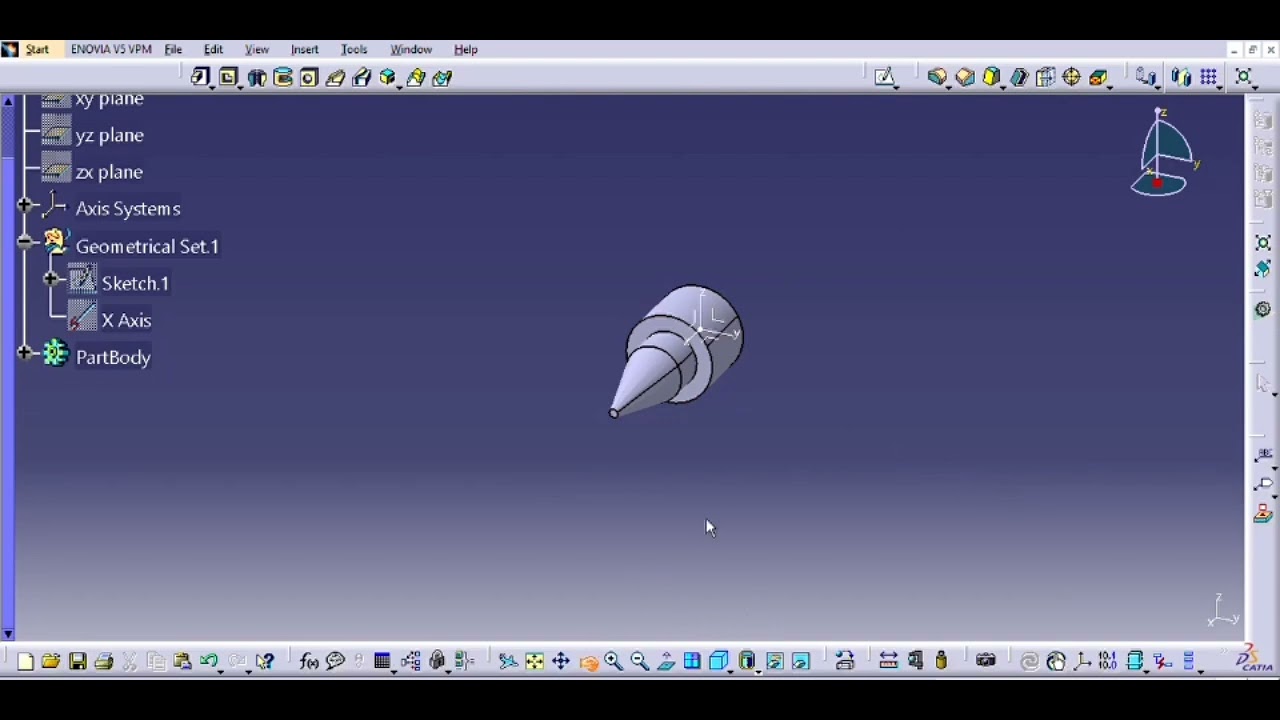The width and height of the screenshot is (1280, 720).
Task: Select the Draft Angle tool
Action: point(991,77)
